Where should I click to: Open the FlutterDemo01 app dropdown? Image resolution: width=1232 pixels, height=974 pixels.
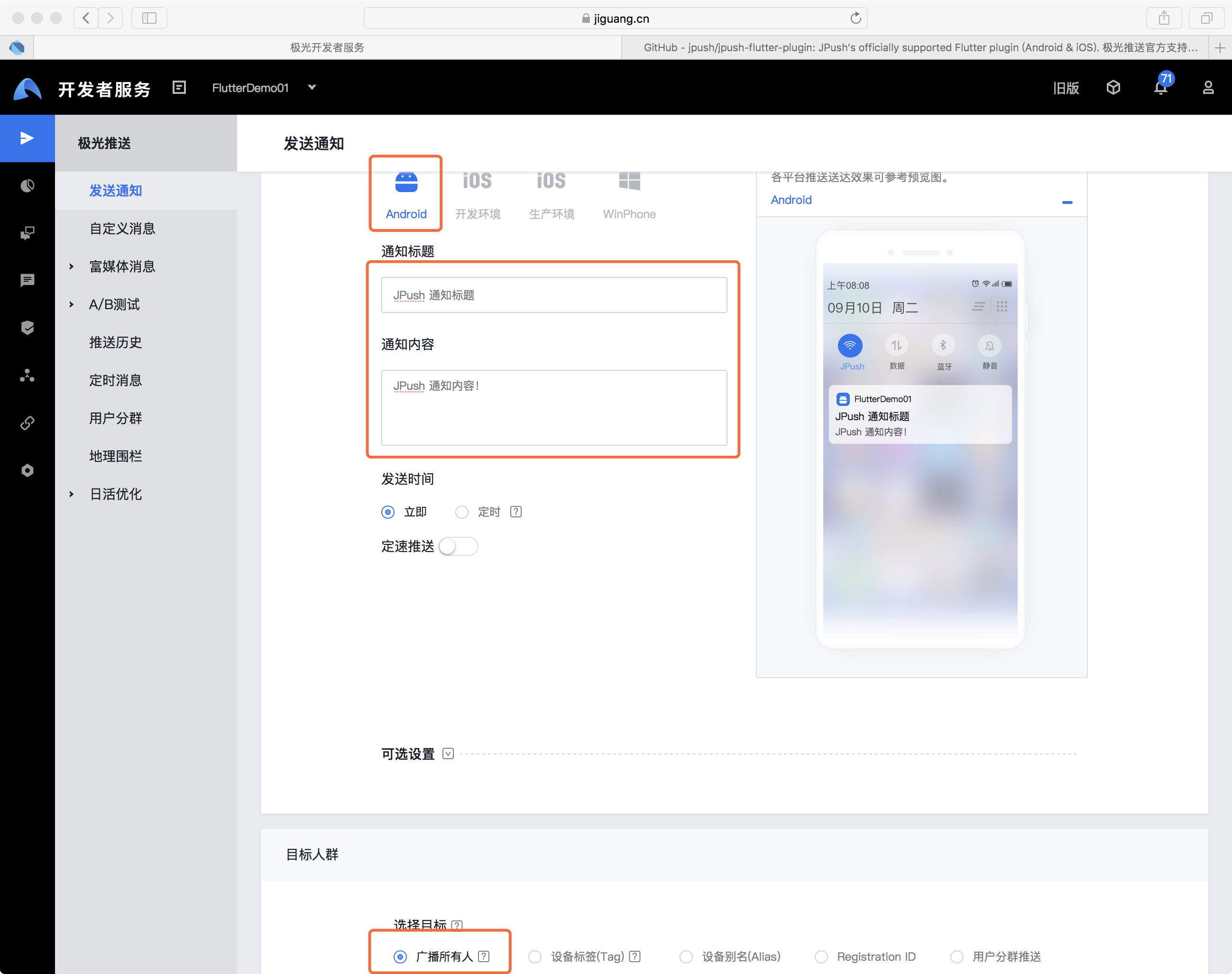[312, 87]
